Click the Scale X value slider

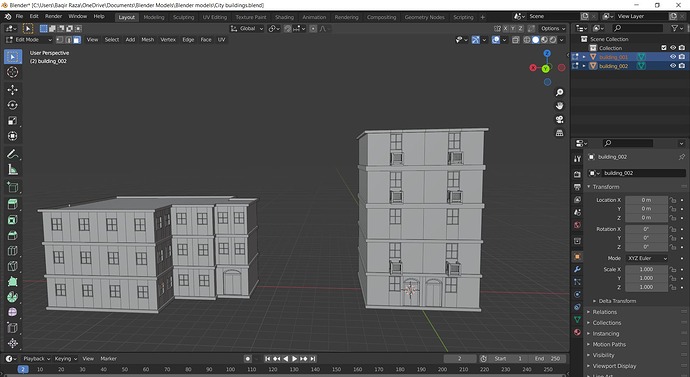coord(646,269)
